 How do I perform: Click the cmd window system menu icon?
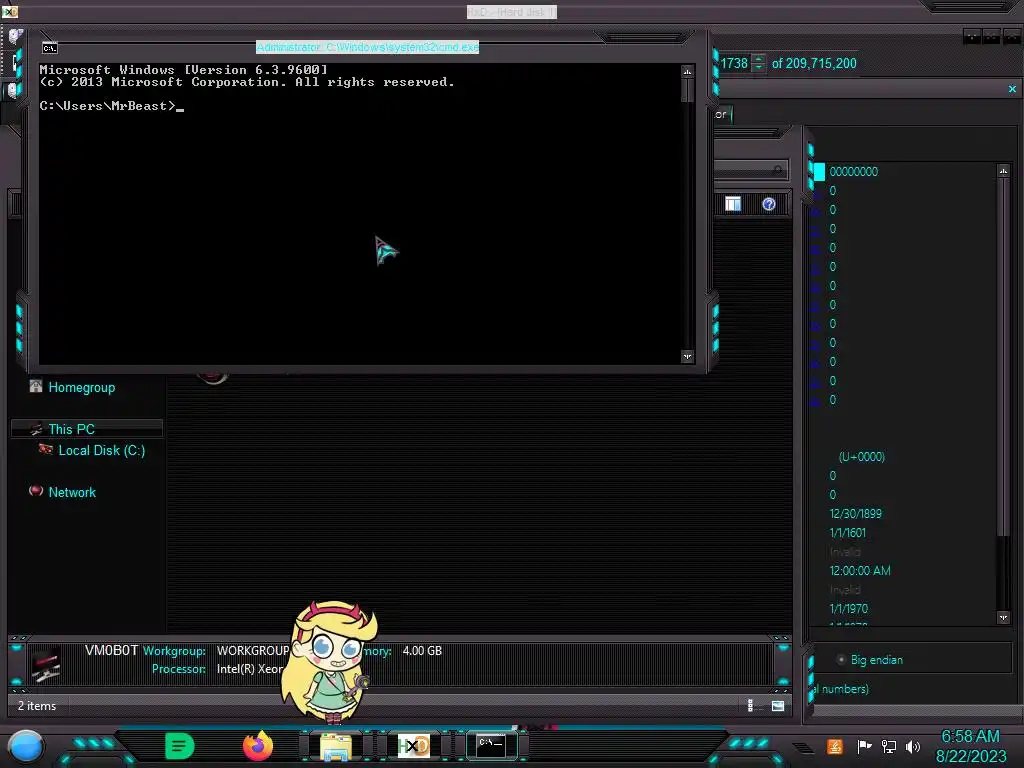coord(50,48)
